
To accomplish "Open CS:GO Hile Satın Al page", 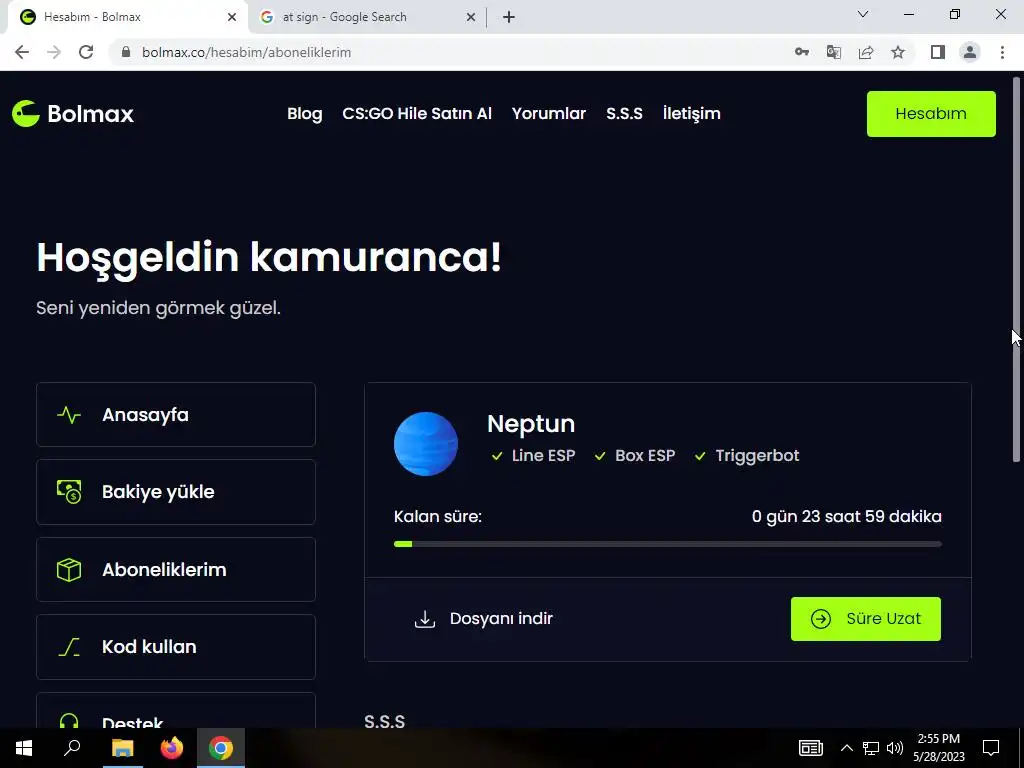I will (x=417, y=114).
